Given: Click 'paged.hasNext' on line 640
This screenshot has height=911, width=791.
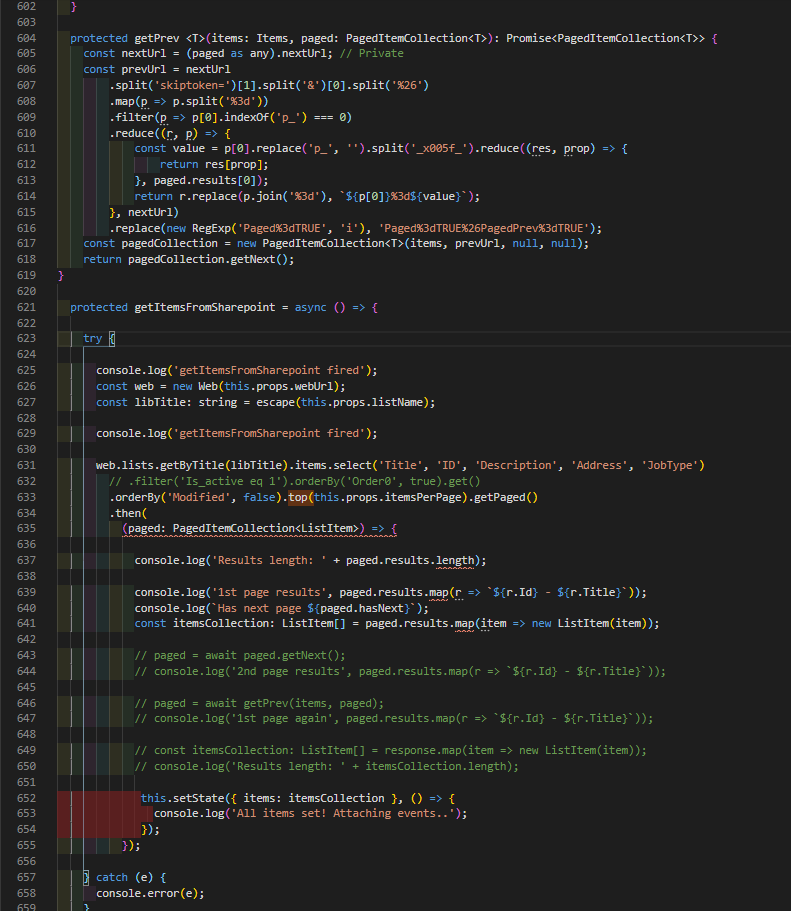Looking at the screenshot, I should click(362, 608).
